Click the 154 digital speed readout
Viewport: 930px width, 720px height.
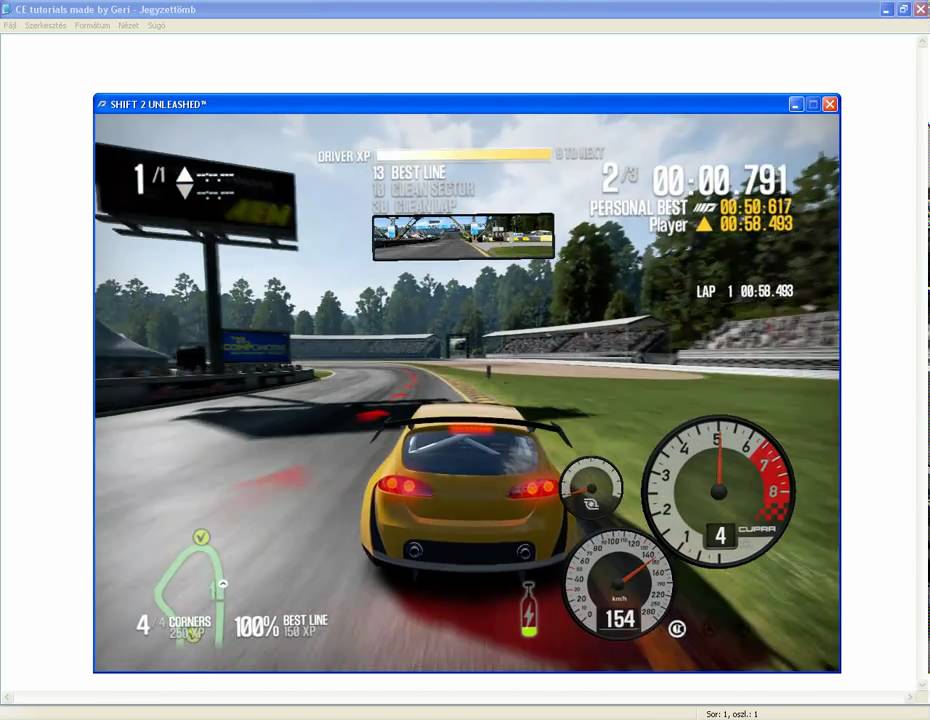[620, 619]
